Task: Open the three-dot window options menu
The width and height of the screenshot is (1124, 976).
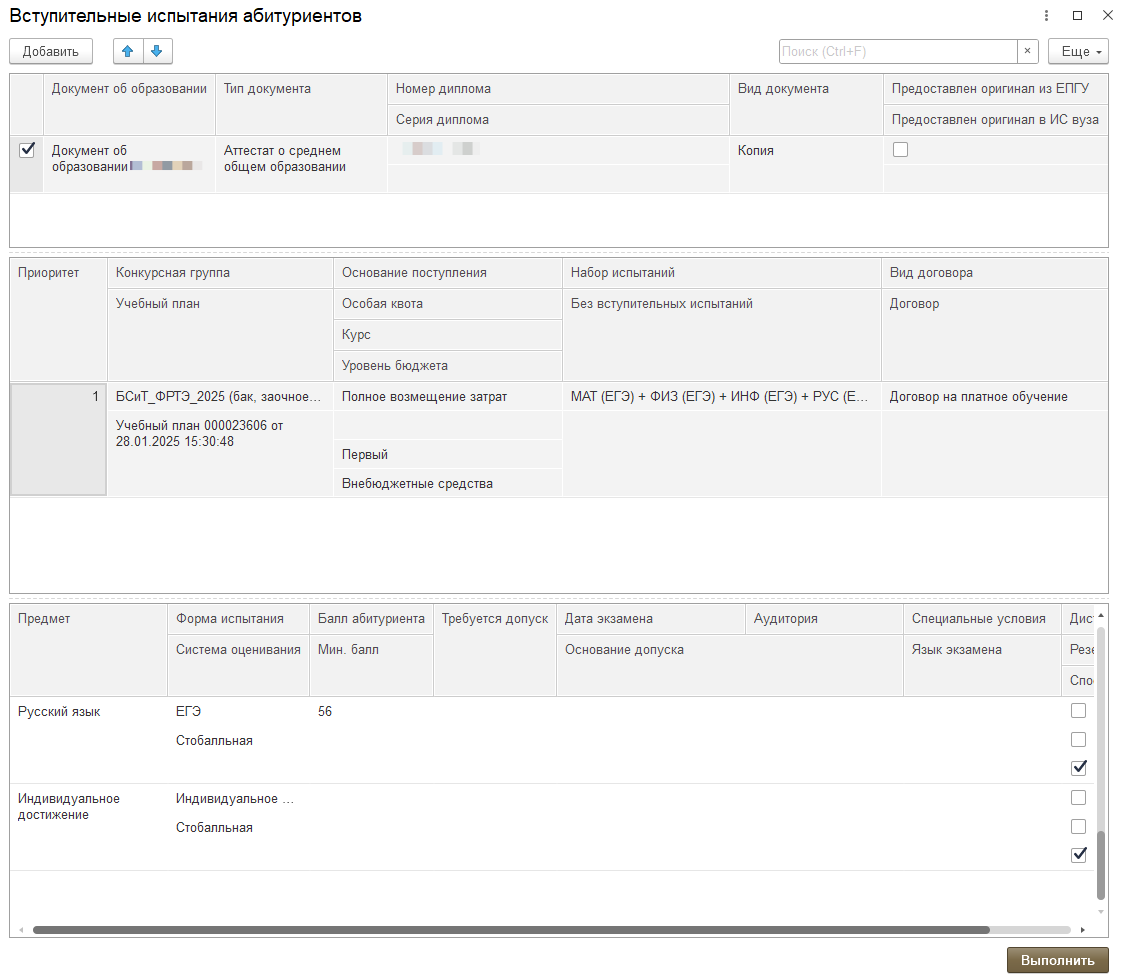Action: pos(1046,16)
